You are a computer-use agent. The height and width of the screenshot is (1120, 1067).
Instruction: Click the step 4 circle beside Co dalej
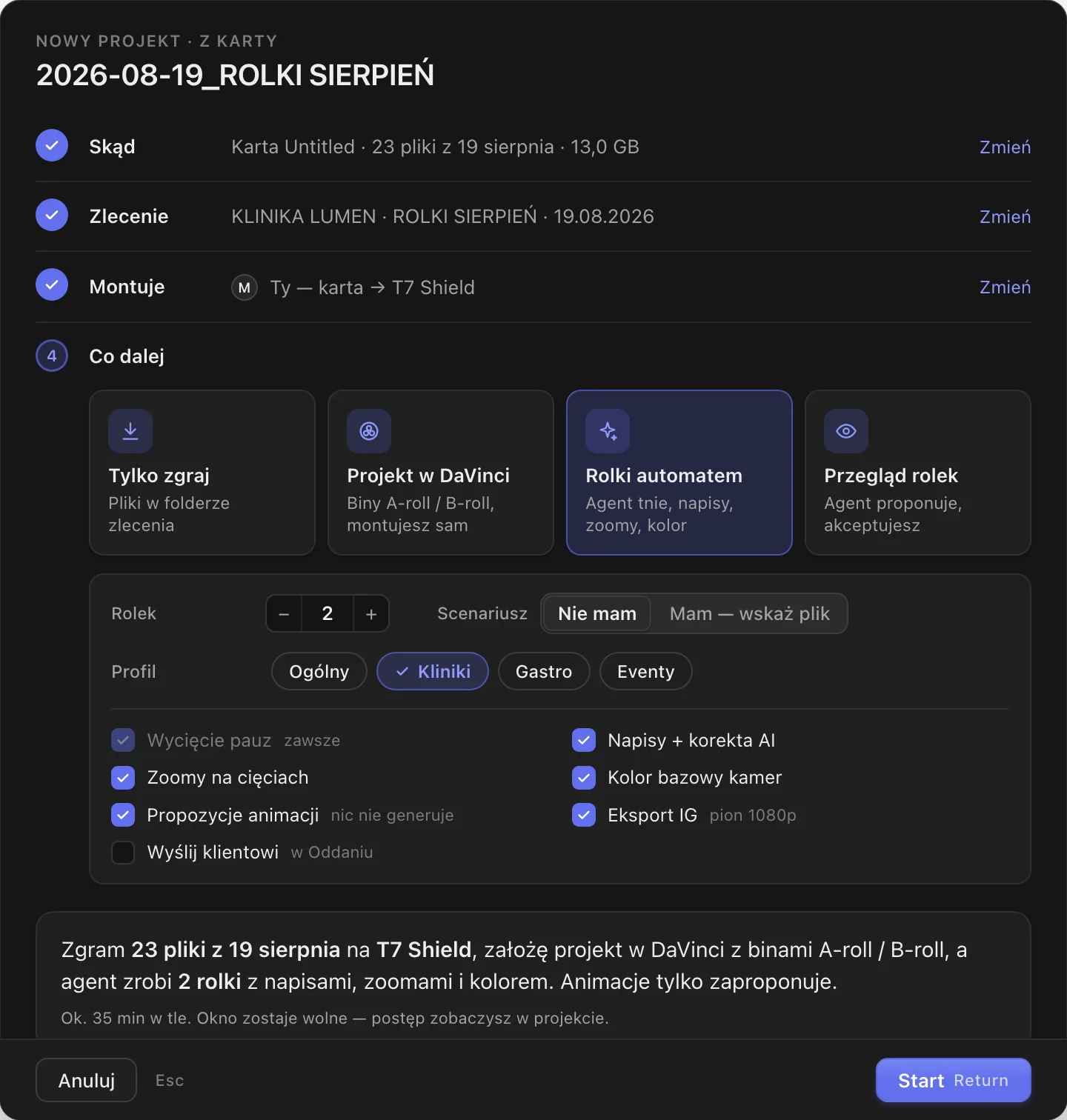pos(52,356)
